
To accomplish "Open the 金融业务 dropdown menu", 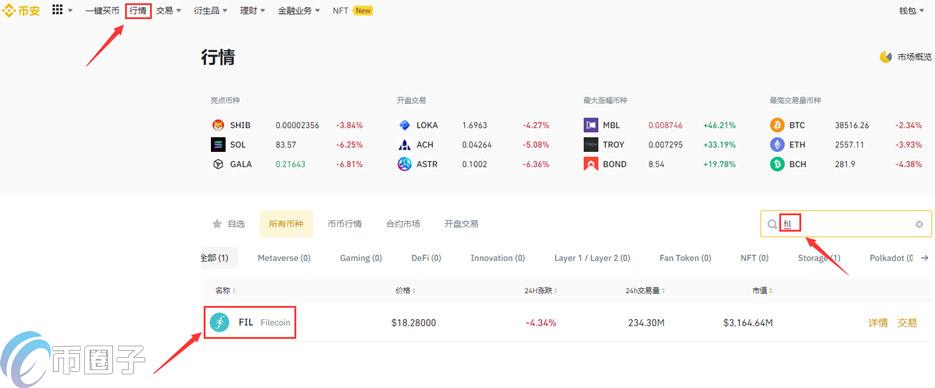I will click(x=299, y=10).
